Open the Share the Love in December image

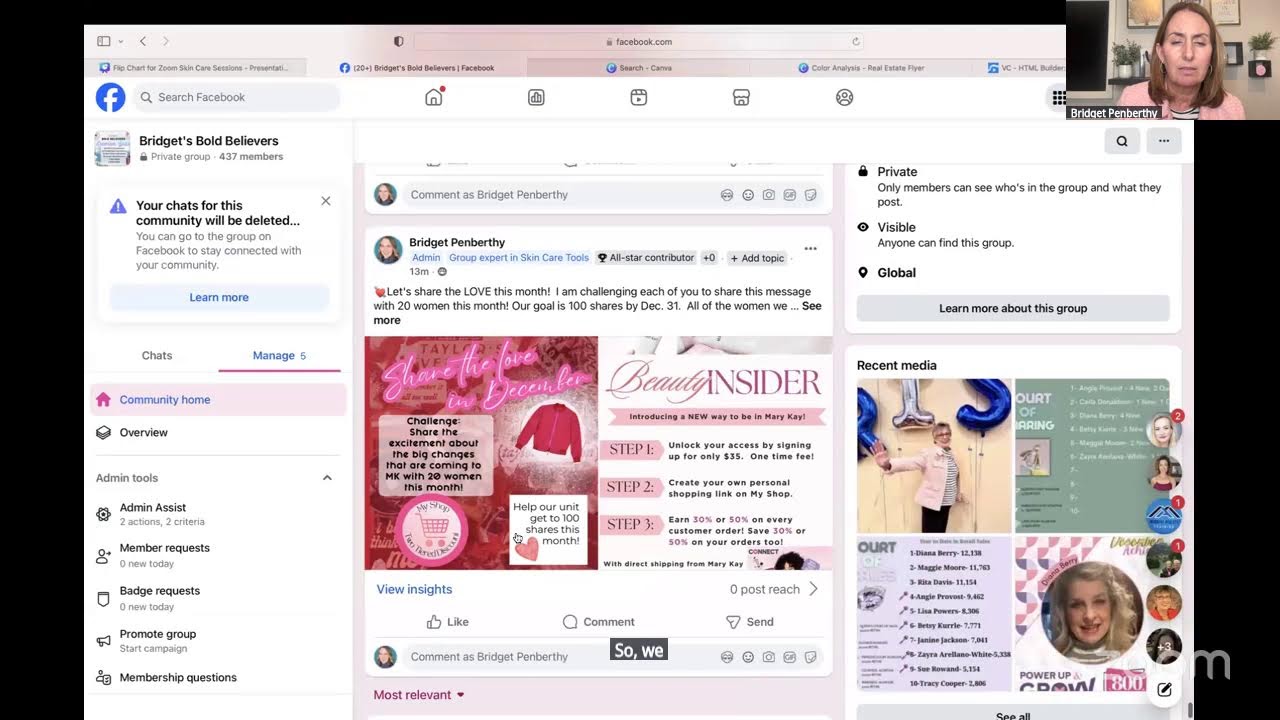(481, 453)
